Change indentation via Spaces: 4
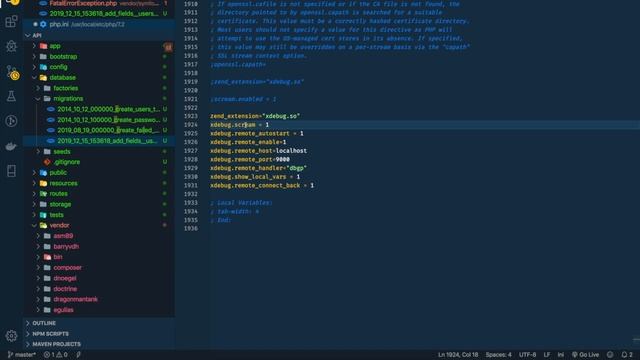Viewport: 640px width, 360px height. (x=498, y=355)
